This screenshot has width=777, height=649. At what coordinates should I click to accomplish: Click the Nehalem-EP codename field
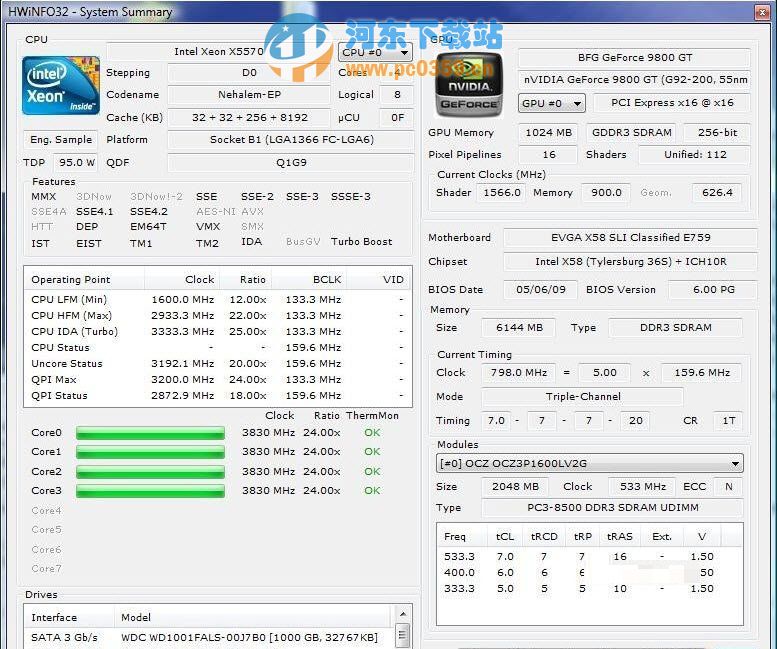click(249, 95)
